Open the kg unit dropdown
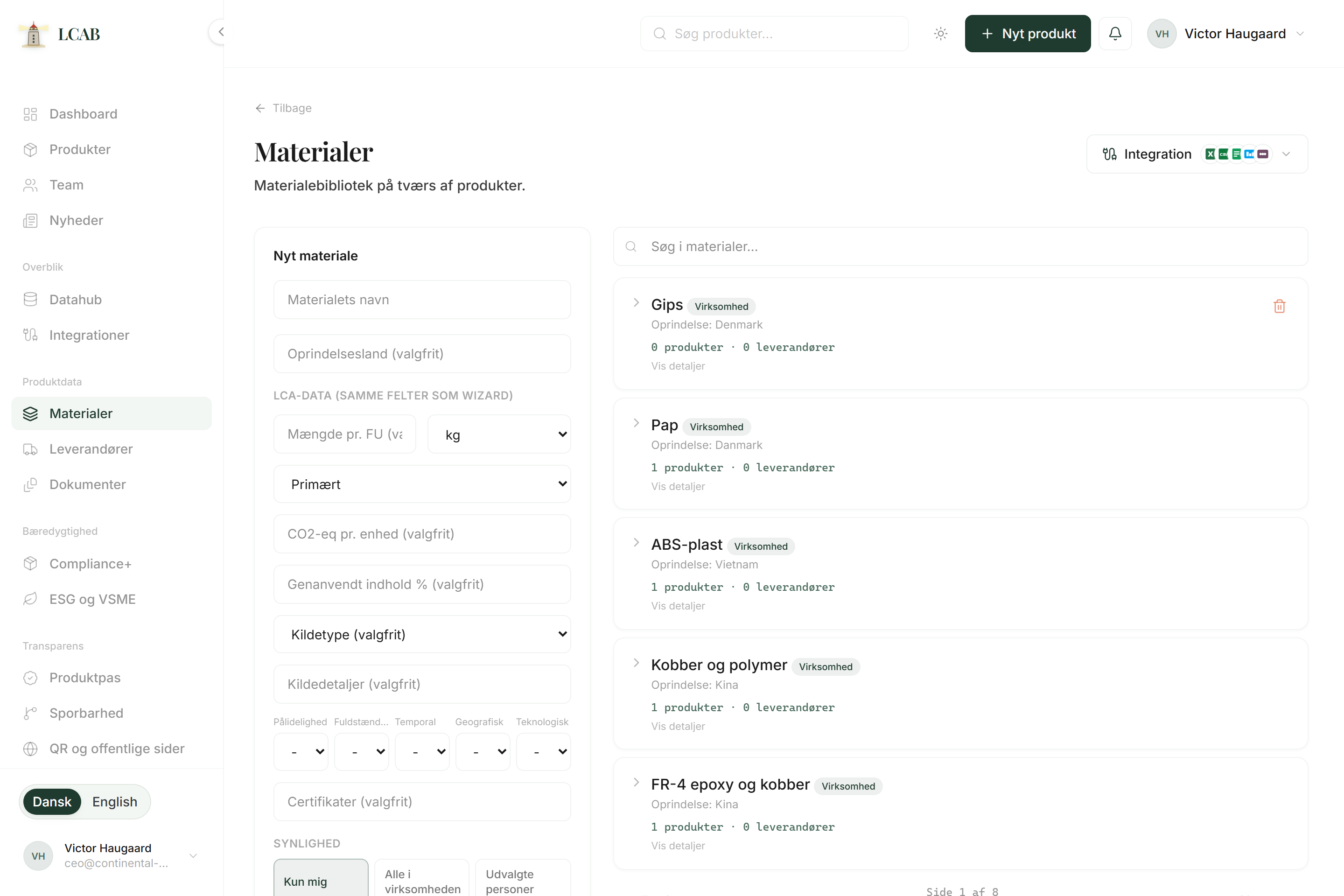Image resolution: width=1344 pixels, height=896 pixels. tap(499, 434)
